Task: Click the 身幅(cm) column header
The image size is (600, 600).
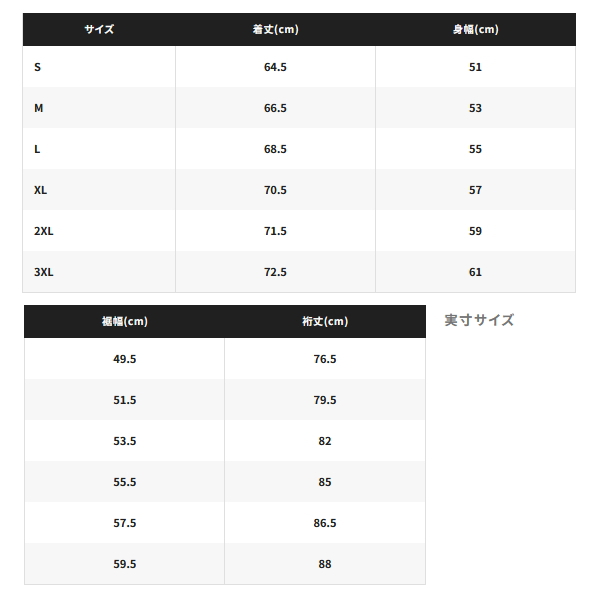Action: pyautogui.click(x=475, y=29)
